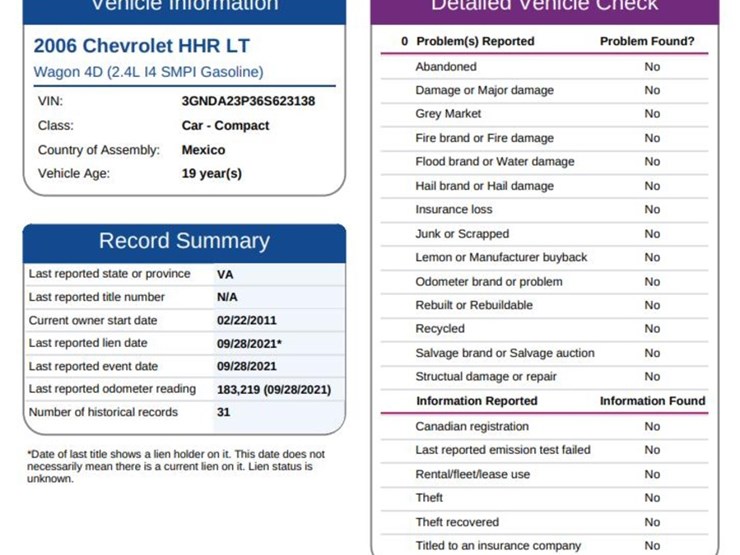The height and width of the screenshot is (555, 740).
Task: Click the Lemon or Manufacturer buyback row
Action: pyautogui.click(x=501, y=257)
